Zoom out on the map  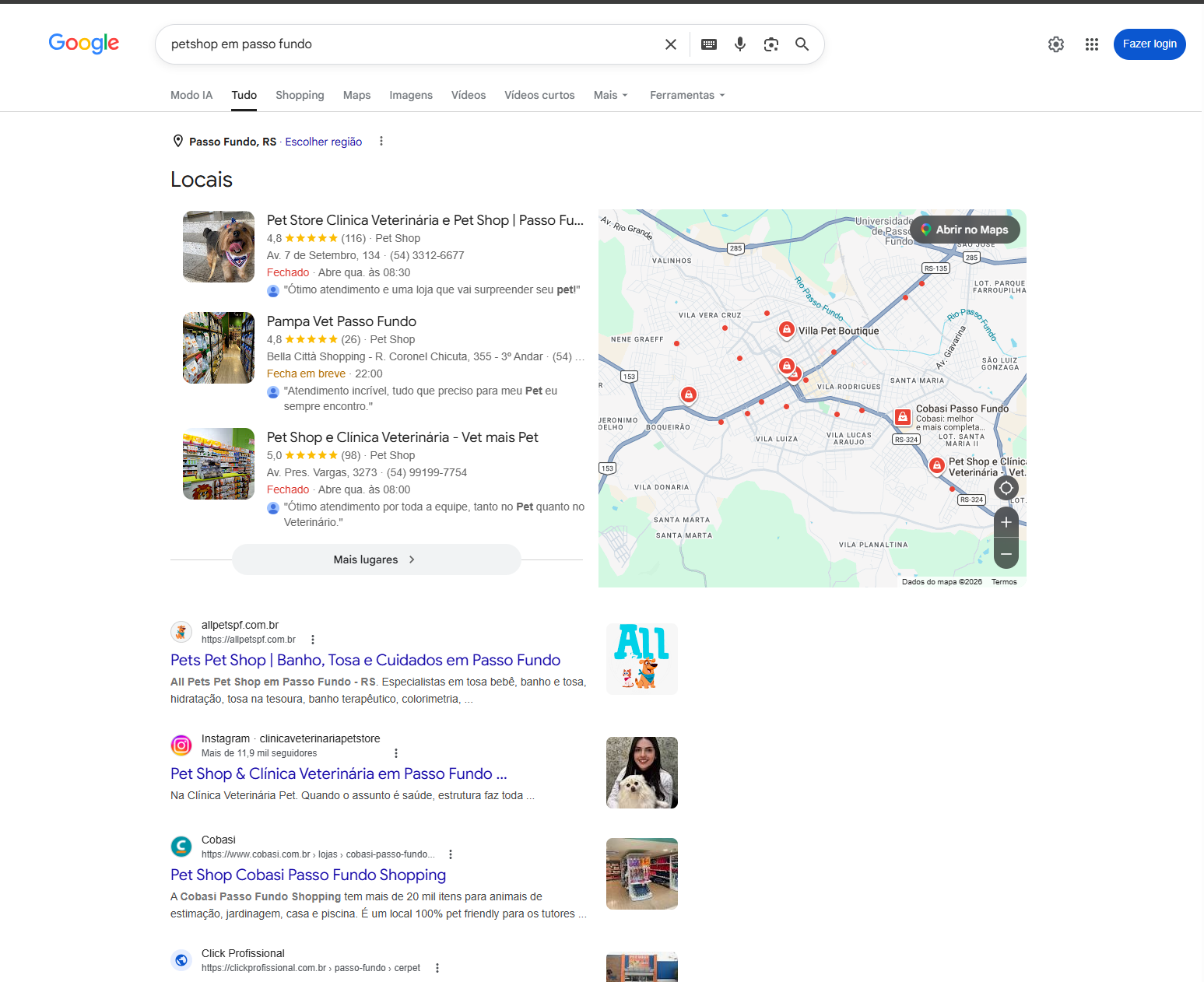click(x=1006, y=553)
